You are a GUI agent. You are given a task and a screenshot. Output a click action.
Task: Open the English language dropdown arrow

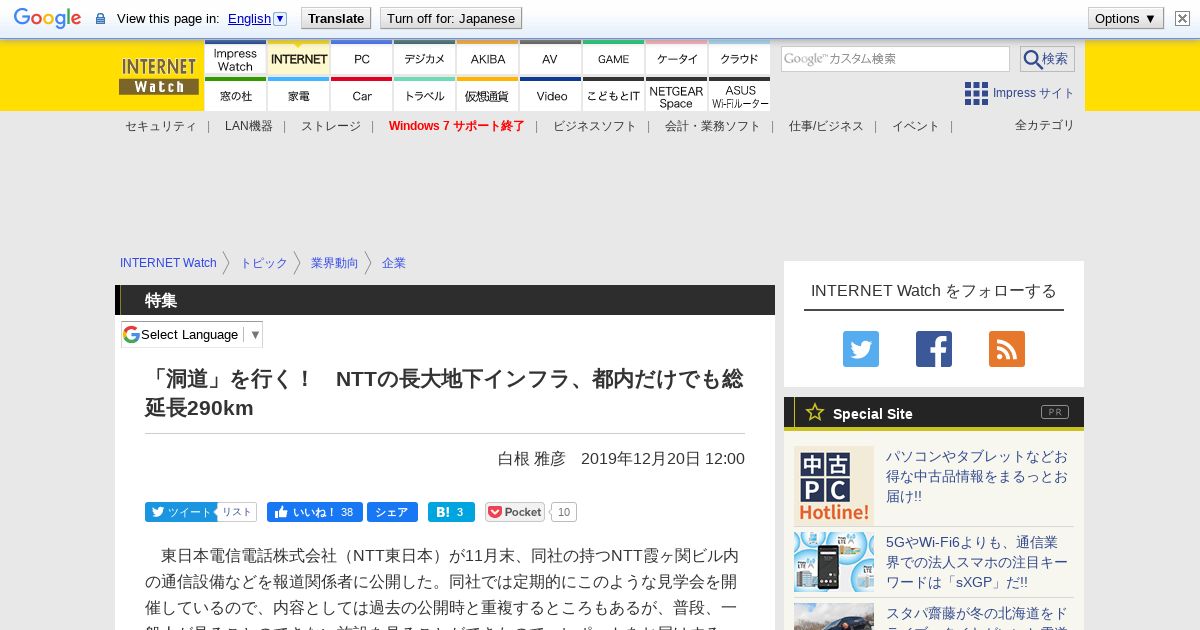coord(280,18)
